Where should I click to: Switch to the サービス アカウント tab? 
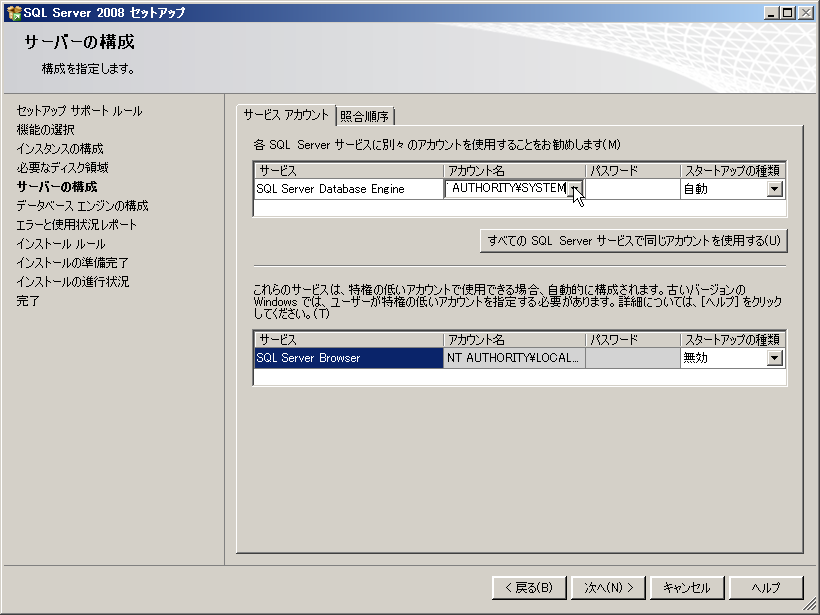click(286, 115)
